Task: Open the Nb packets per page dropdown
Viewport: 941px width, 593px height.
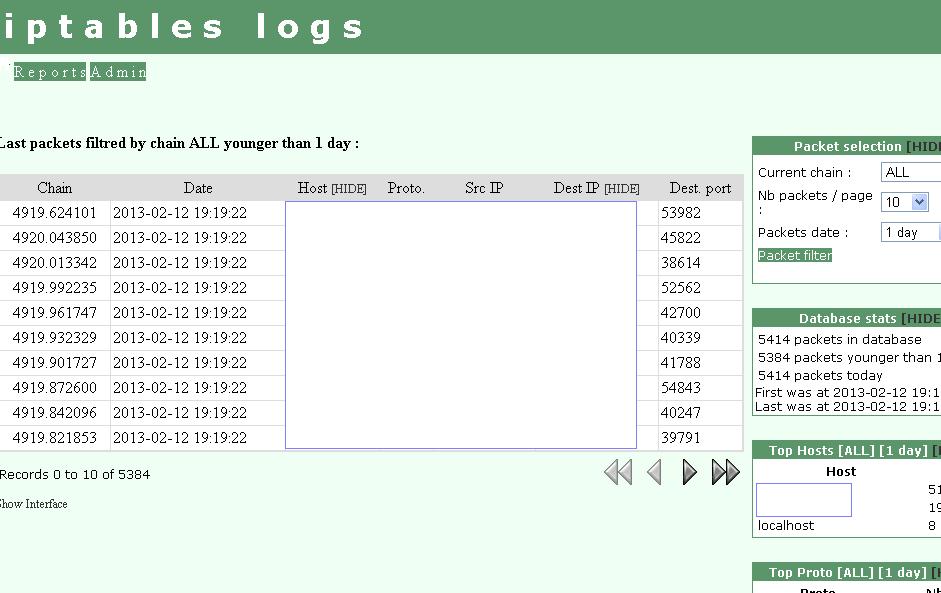Action: coord(903,202)
